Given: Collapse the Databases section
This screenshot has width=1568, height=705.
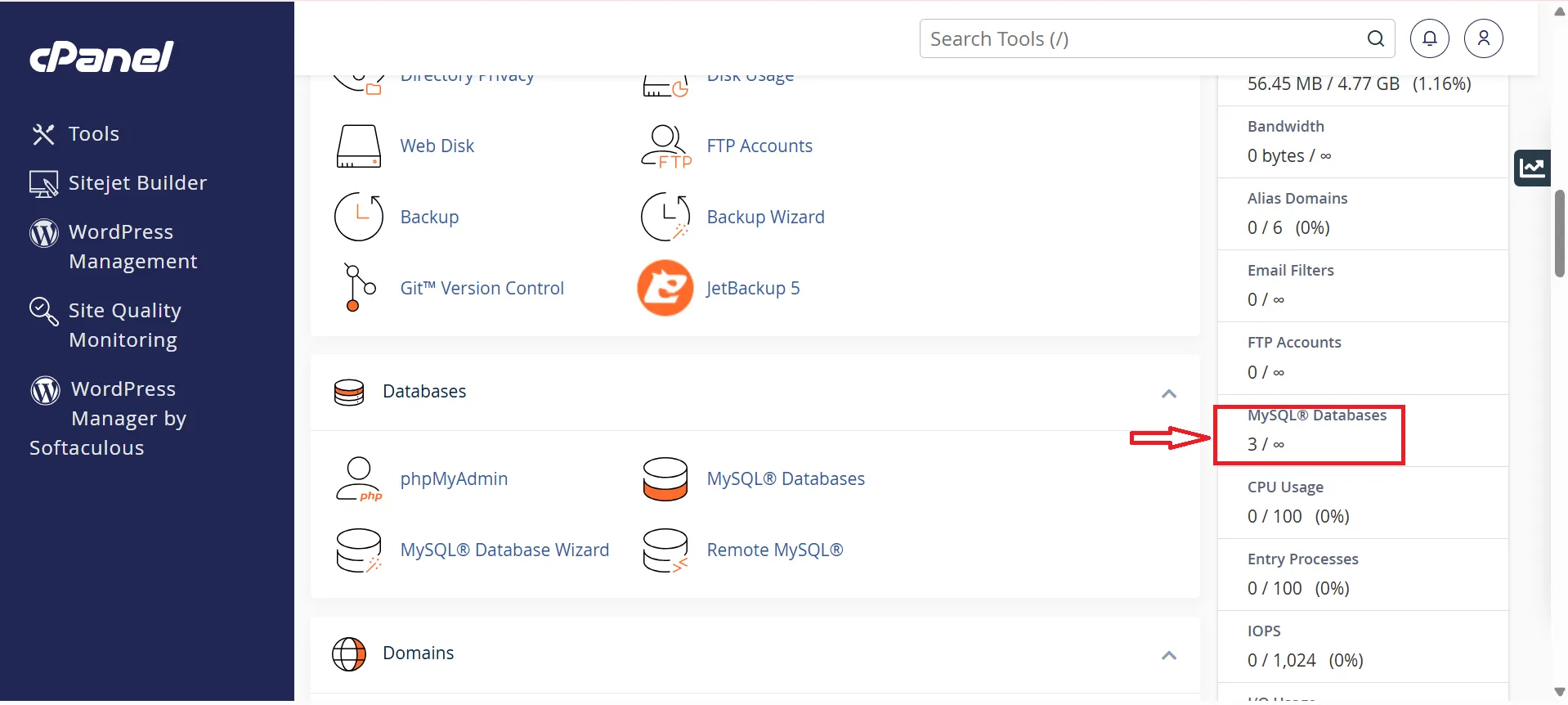Looking at the screenshot, I should pos(1169,393).
